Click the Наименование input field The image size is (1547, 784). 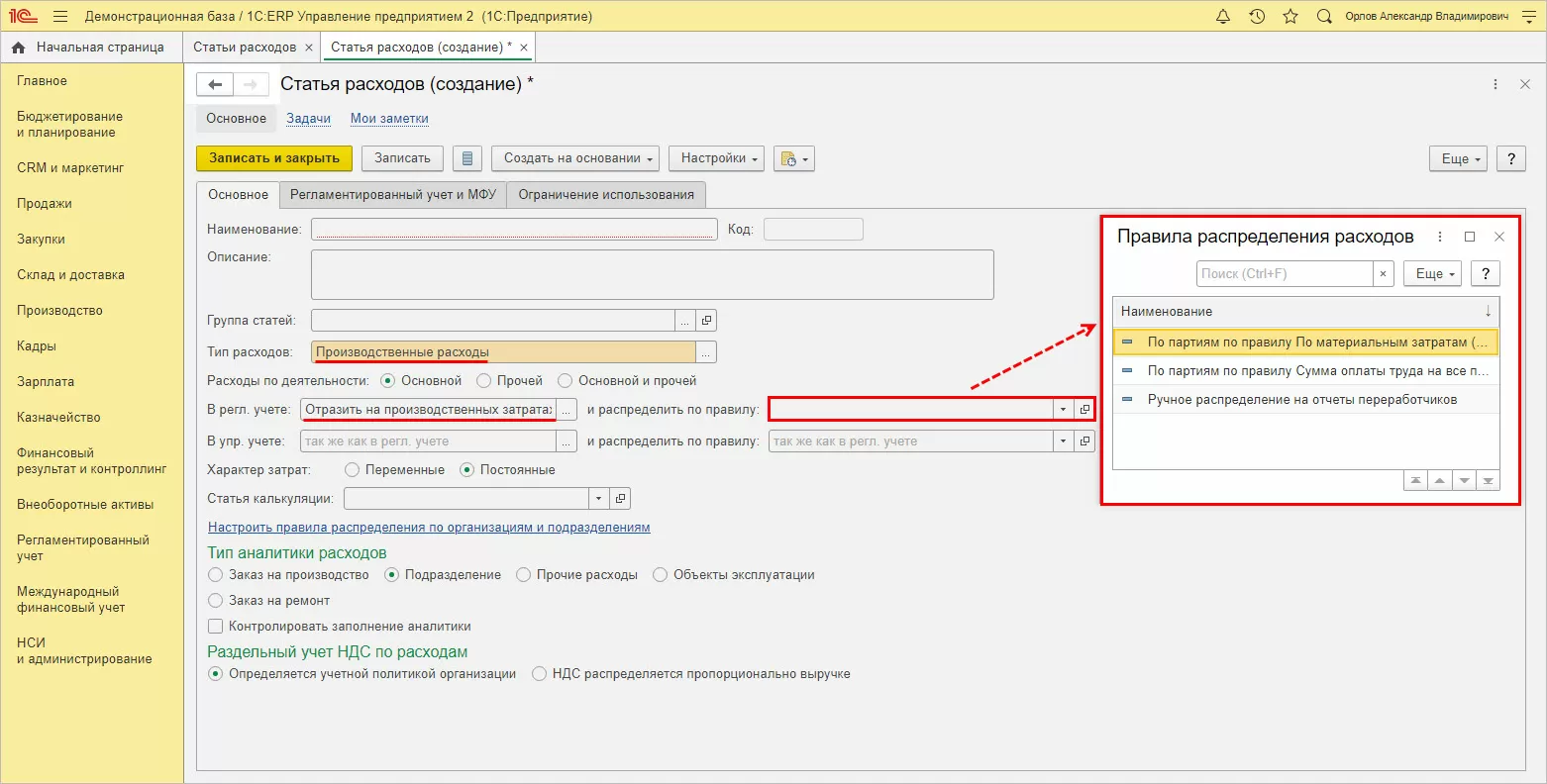[x=514, y=230]
